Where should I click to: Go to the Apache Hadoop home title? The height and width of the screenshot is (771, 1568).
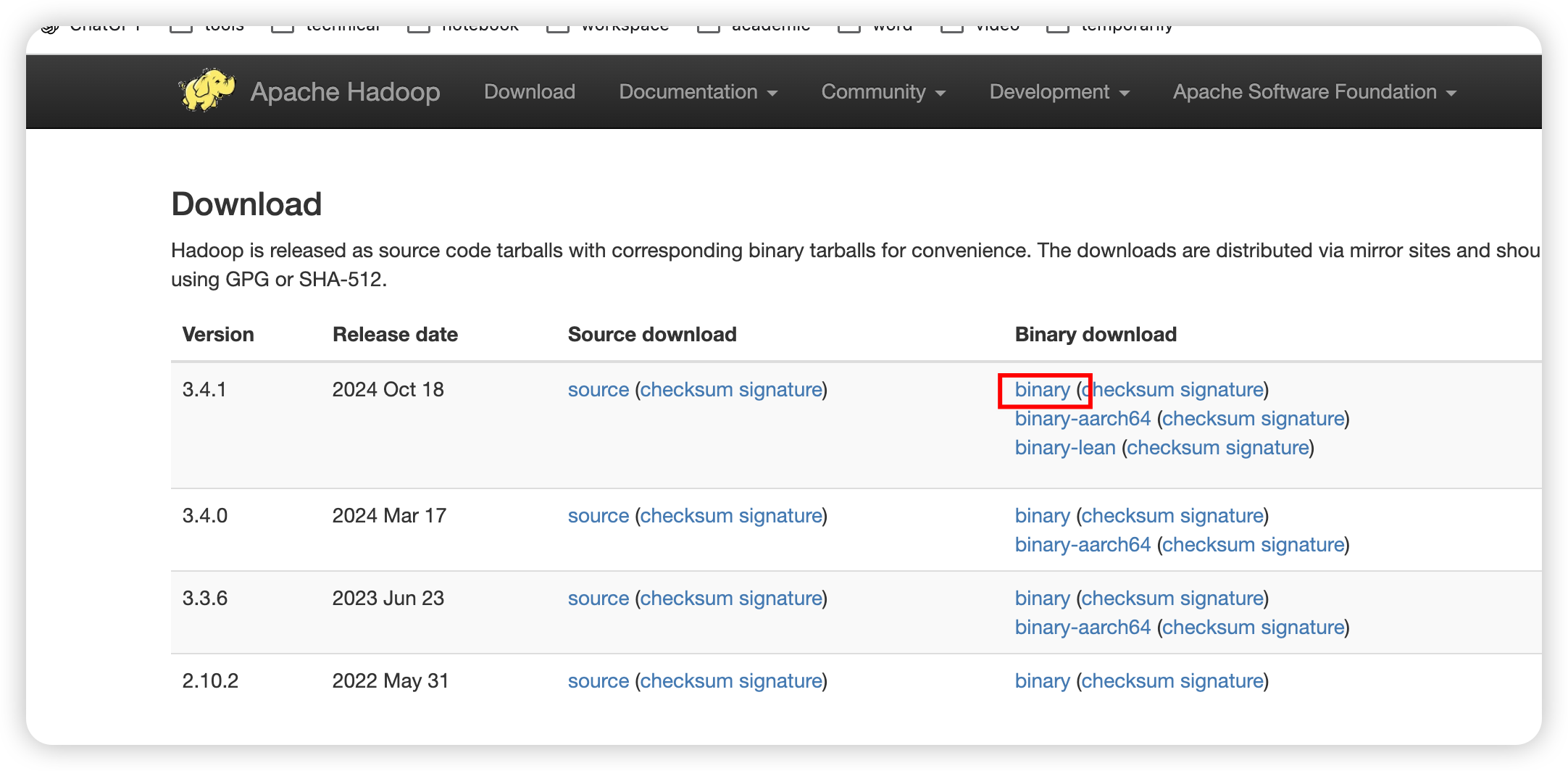[345, 92]
